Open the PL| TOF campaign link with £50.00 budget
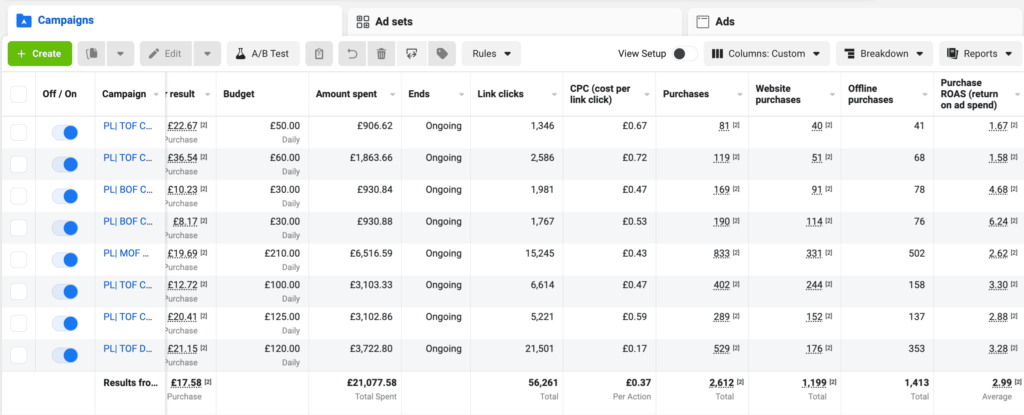Image resolution: width=1024 pixels, height=415 pixels. 128,125
